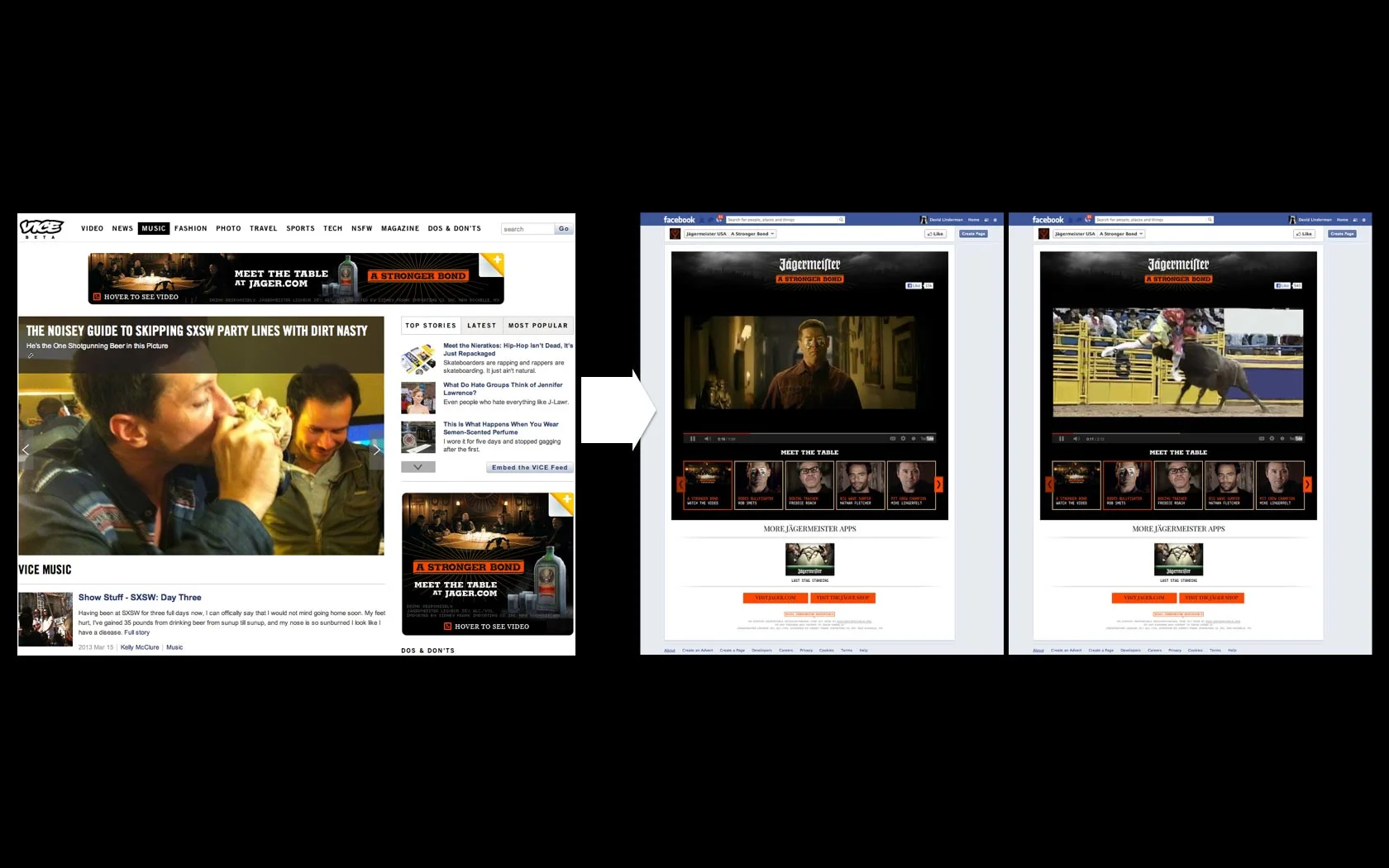
Task: Open settings gear in hallway video player
Action: click(903, 439)
